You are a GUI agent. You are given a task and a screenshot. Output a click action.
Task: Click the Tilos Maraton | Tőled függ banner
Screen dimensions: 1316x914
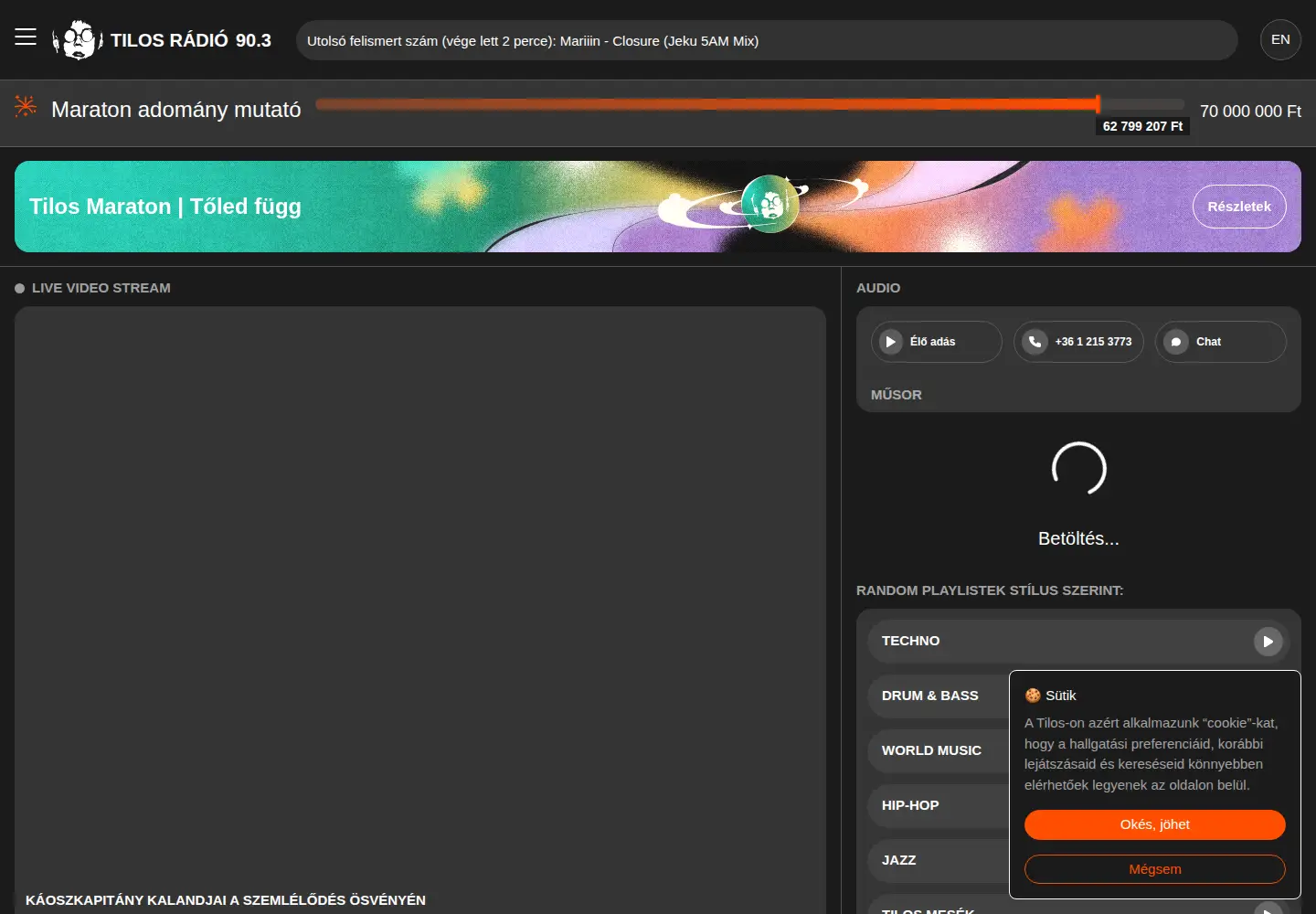(x=658, y=207)
